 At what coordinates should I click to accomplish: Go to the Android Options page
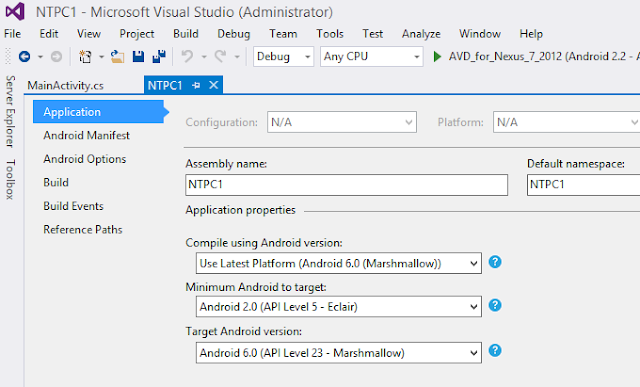85,159
